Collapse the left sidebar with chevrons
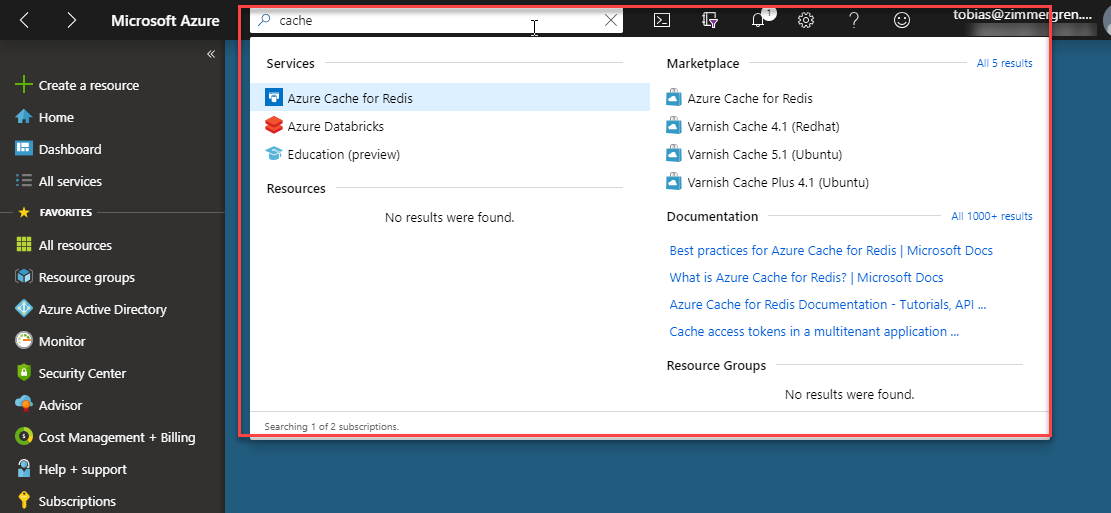 click(211, 54)
